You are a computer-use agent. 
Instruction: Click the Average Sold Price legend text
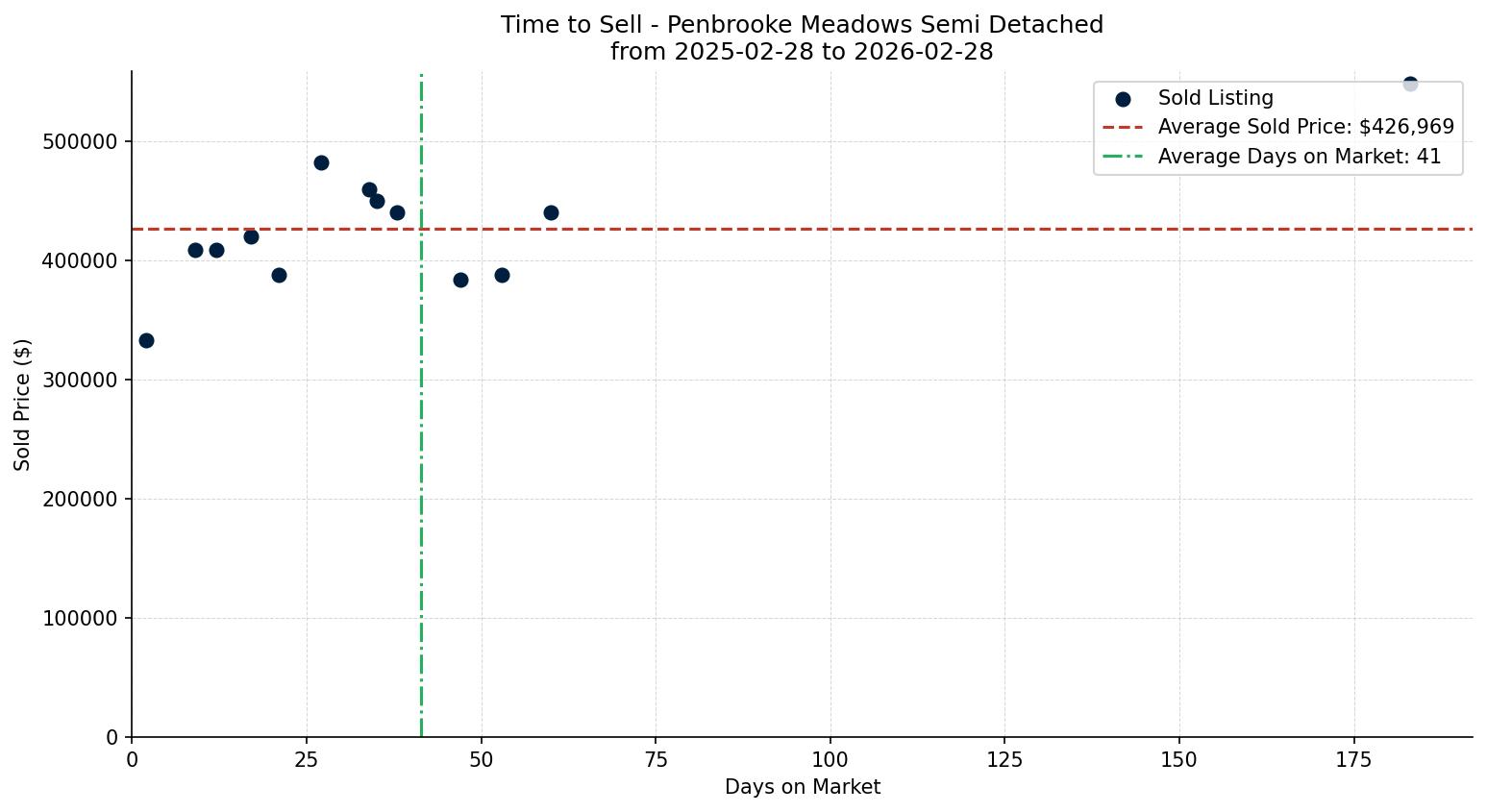coord(1305,127)
